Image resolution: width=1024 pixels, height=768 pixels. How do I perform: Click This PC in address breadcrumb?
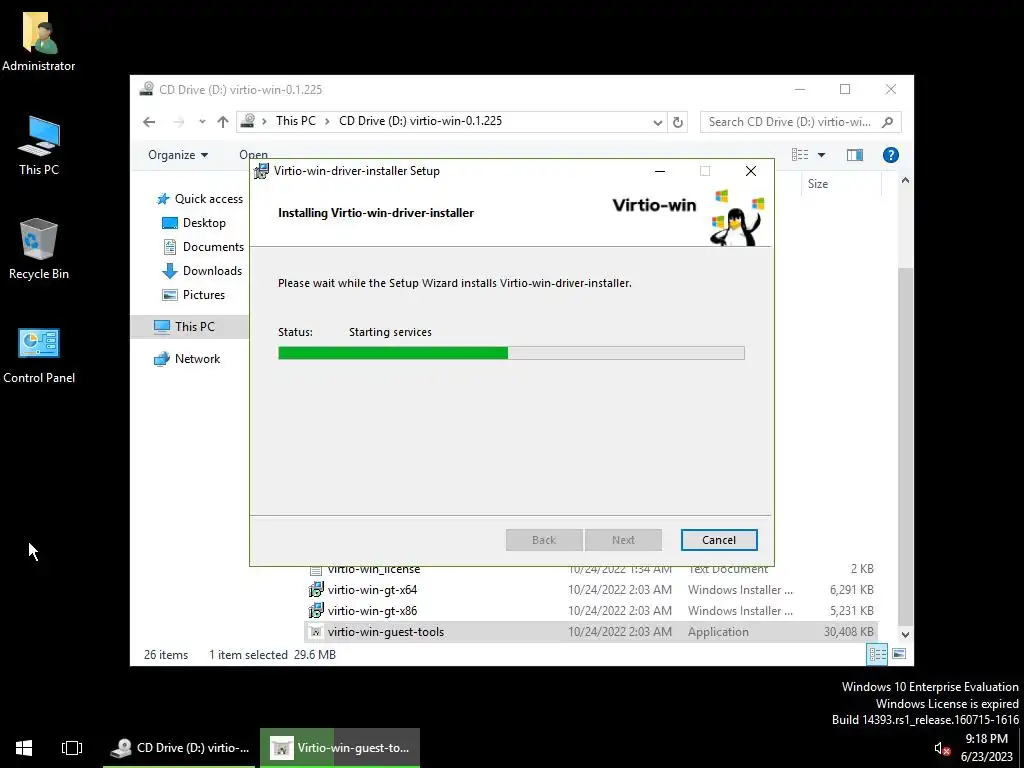tap(296, 121)
